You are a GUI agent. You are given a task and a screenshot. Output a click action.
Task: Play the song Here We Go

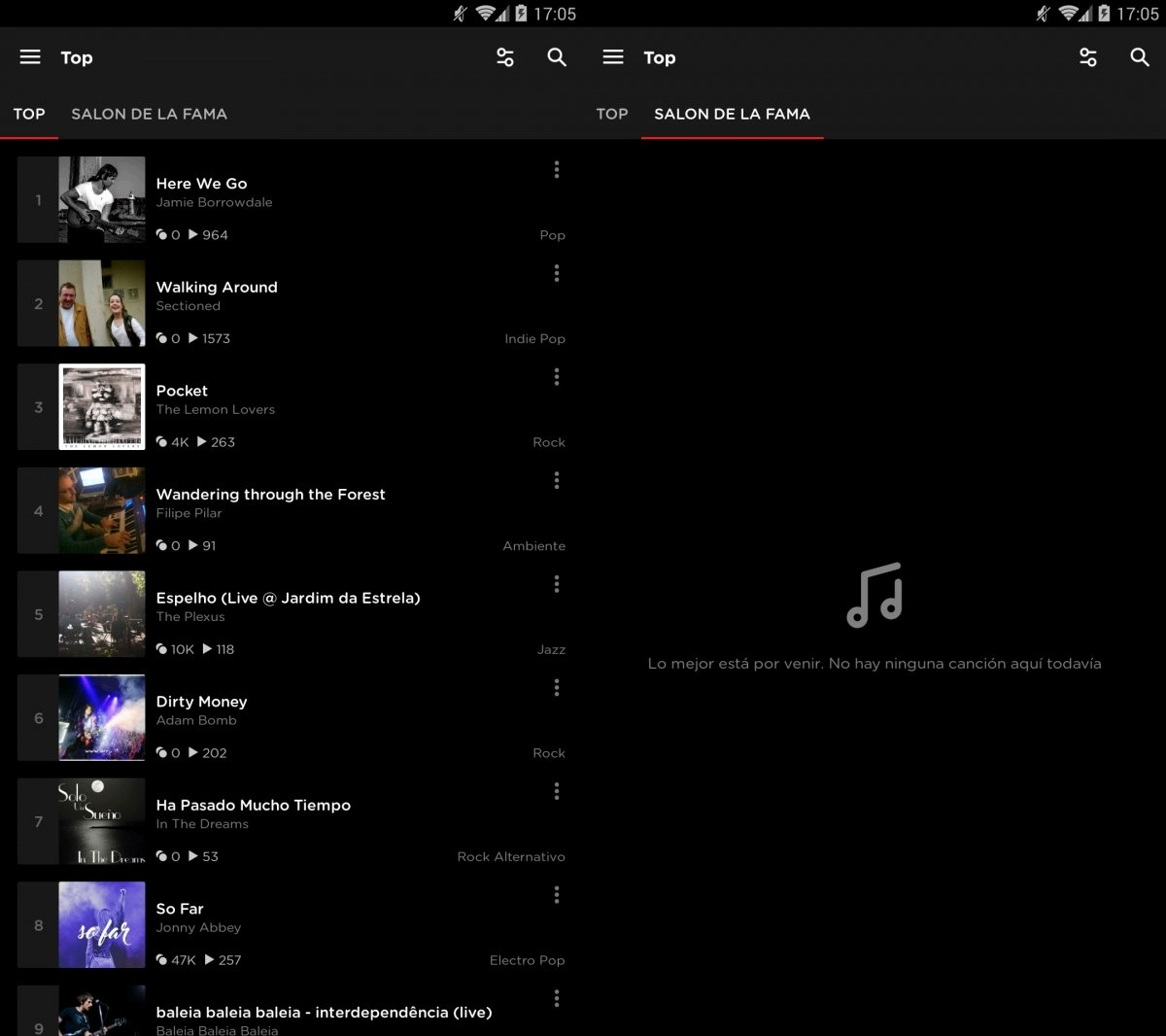pyautogui.click(x=202, y=184)
